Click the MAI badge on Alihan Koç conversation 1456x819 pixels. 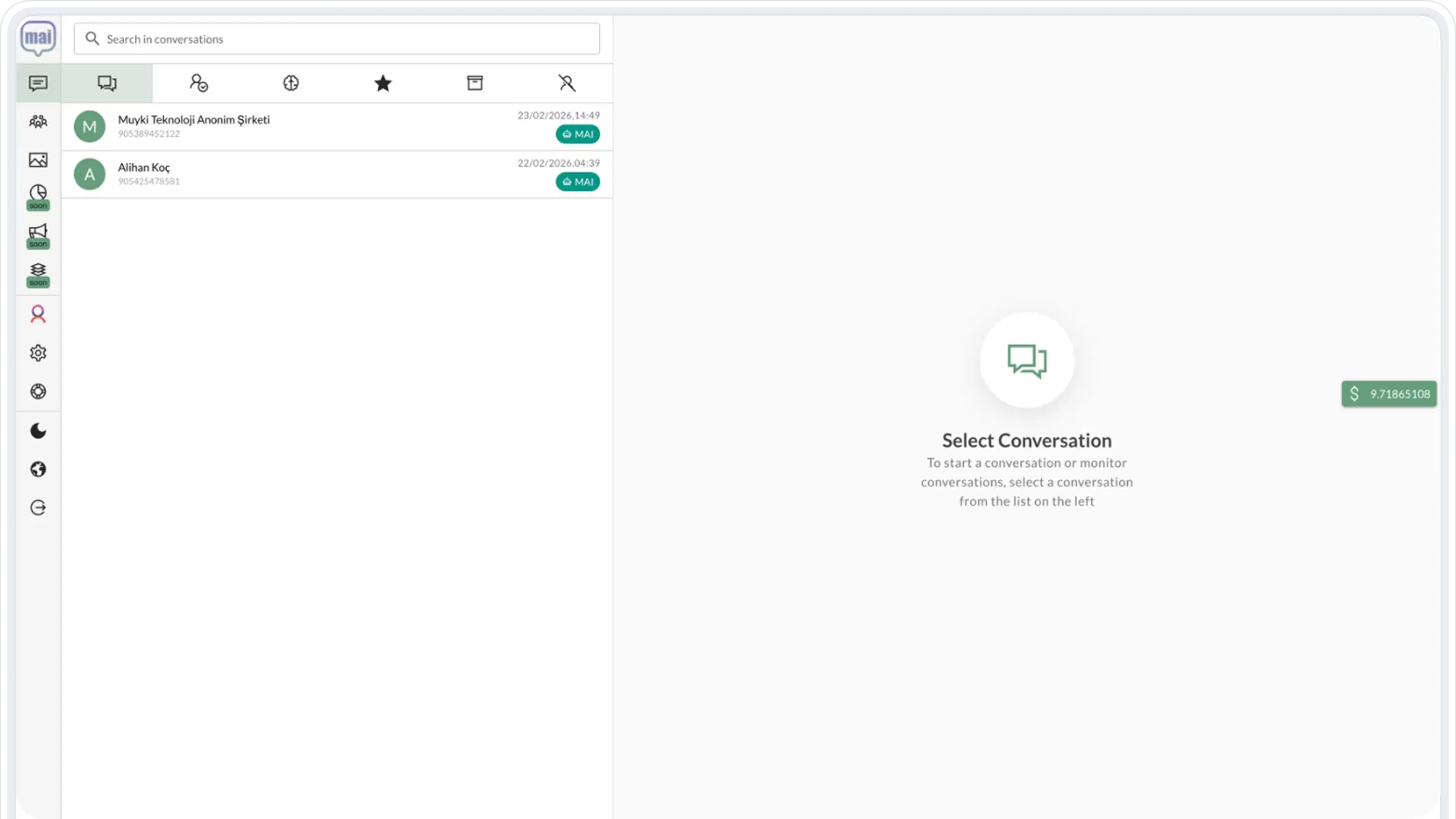click(x=577, y=182)
